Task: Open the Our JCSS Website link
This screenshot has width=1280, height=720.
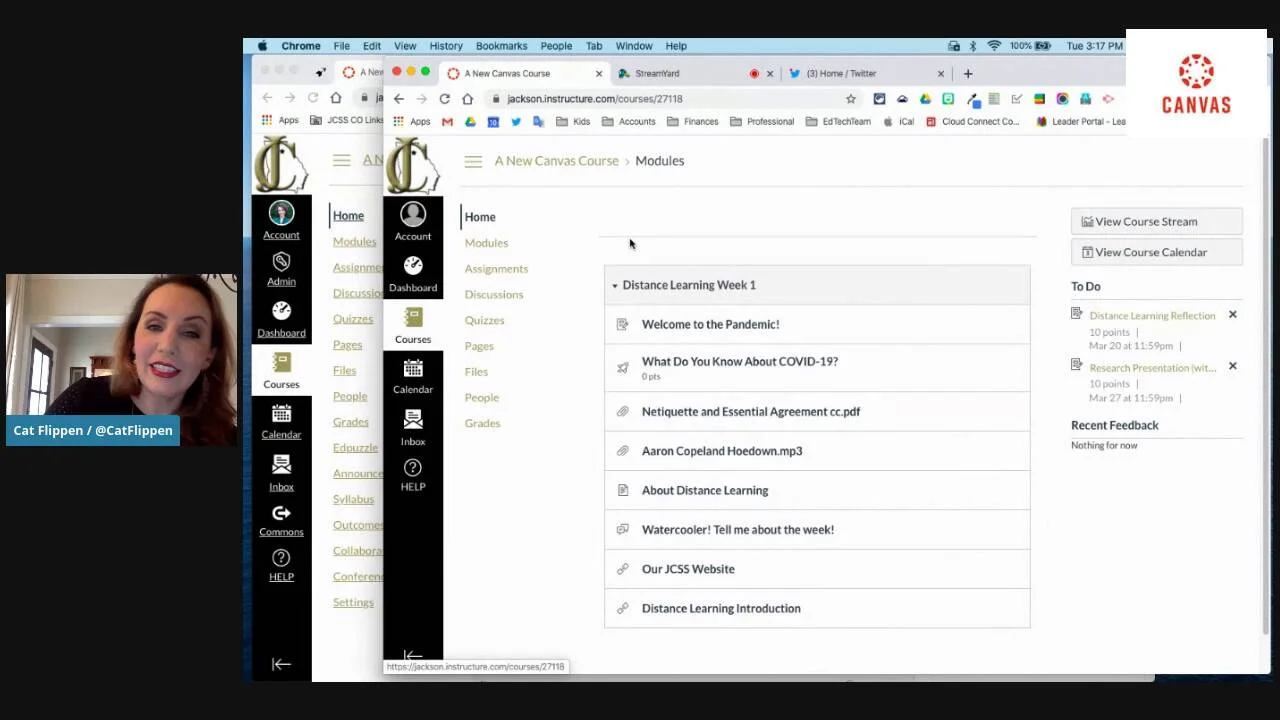Action: [x=688, y=569]
